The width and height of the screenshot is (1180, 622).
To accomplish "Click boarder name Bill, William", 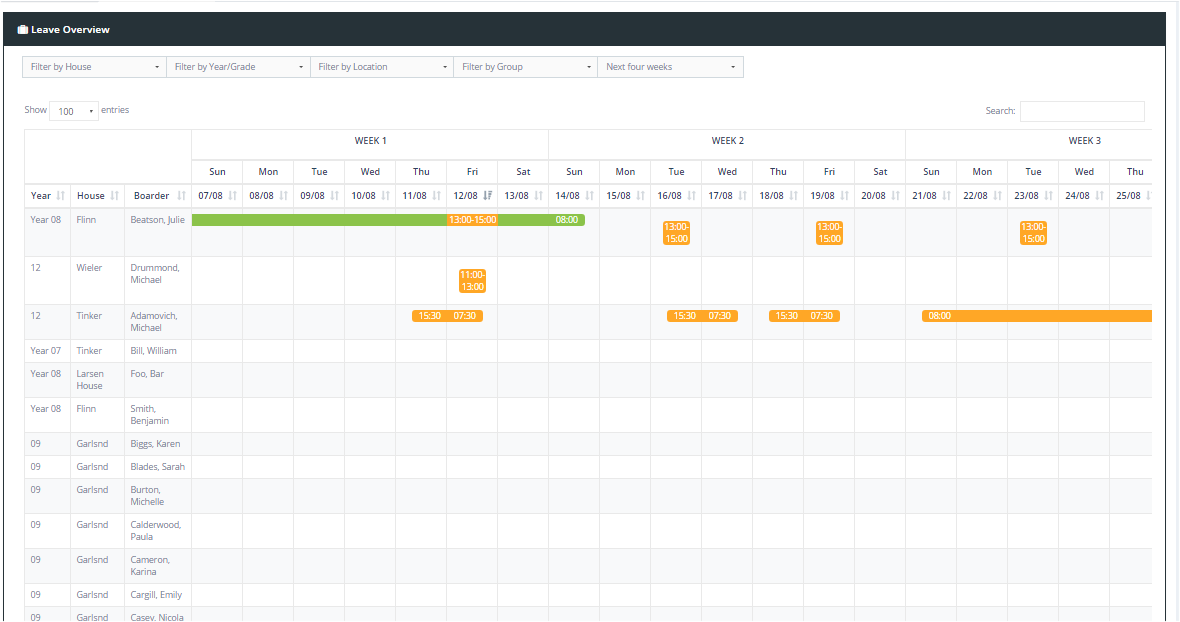I will [x=154, y=350].
